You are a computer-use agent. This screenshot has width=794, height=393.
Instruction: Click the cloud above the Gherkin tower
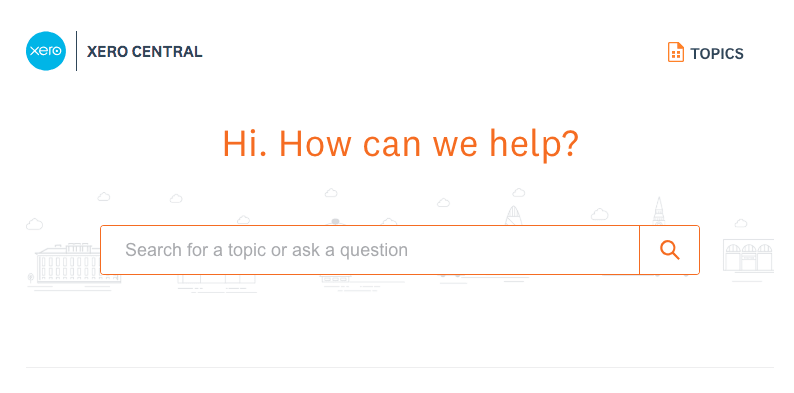[519, 192]
